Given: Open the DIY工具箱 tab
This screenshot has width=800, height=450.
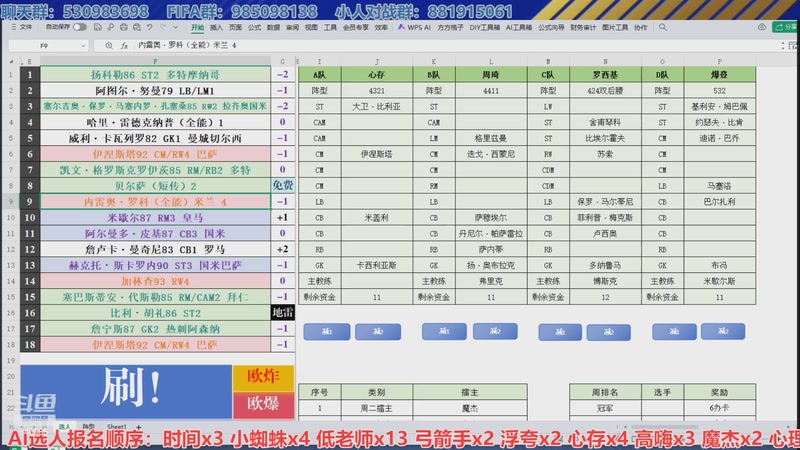Looking at the screenshot, I should coord(485,28).
